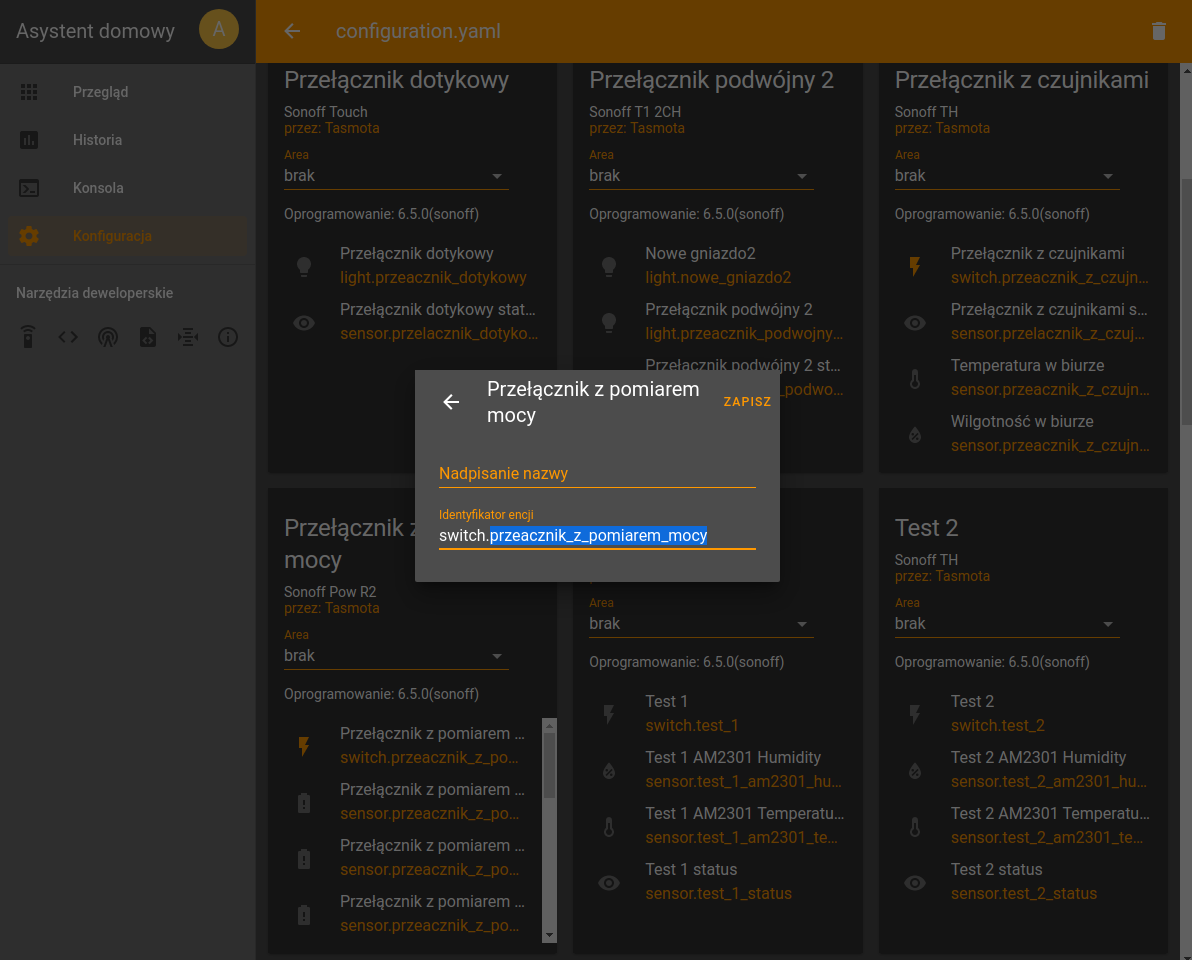
Task: Click the main page vertical scrollbar thumb
Action: (x=1186, y=302)
